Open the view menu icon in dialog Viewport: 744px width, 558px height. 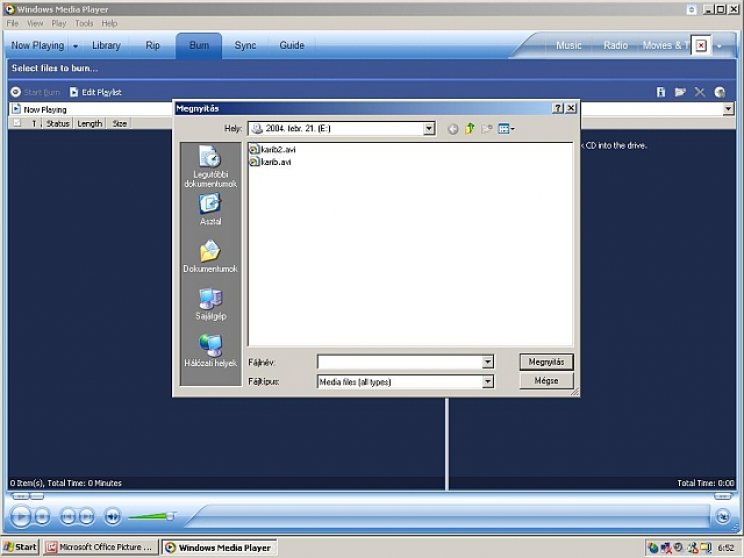tap(506, 129)
